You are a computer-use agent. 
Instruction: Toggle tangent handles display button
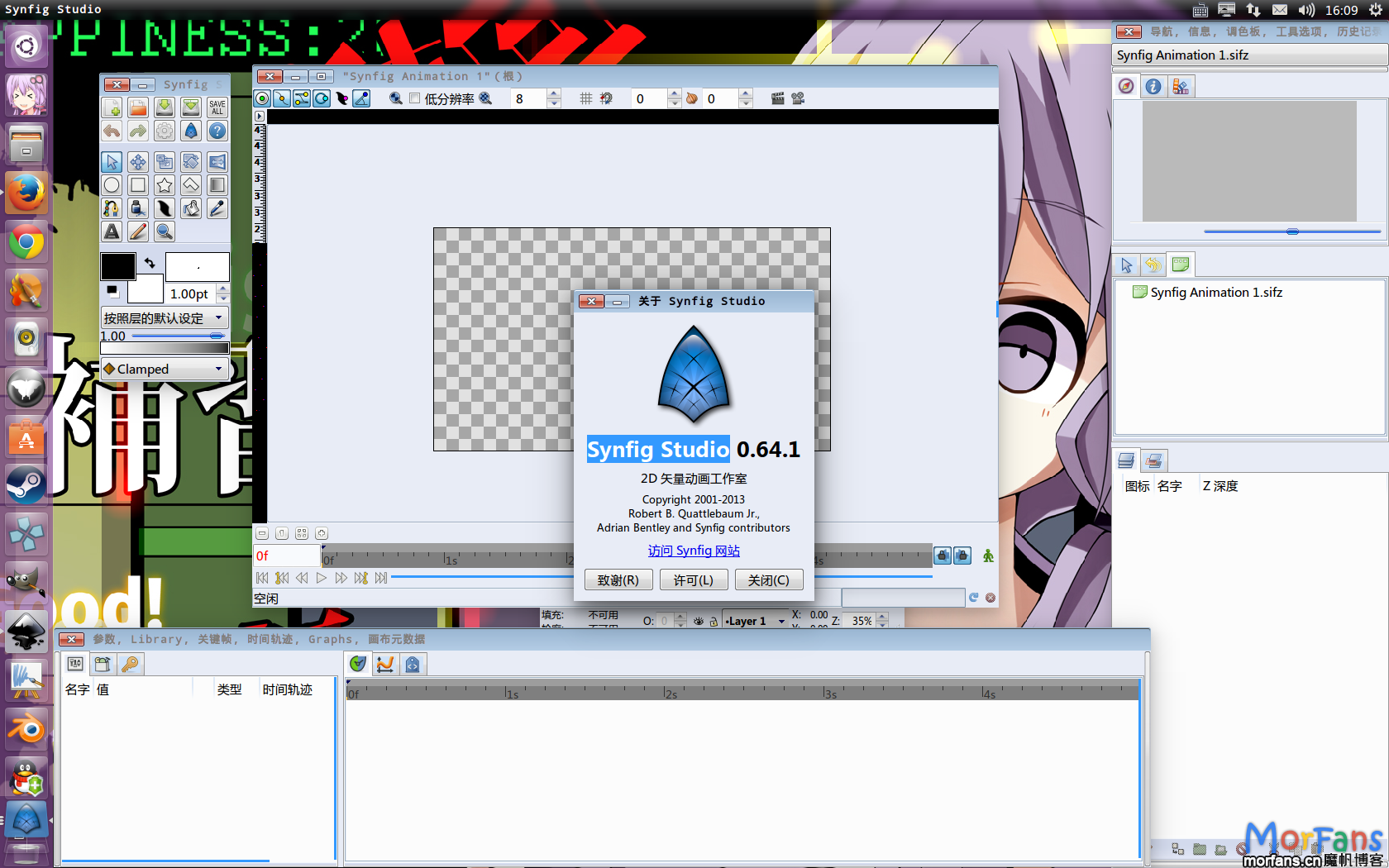(x=302, y=98)
